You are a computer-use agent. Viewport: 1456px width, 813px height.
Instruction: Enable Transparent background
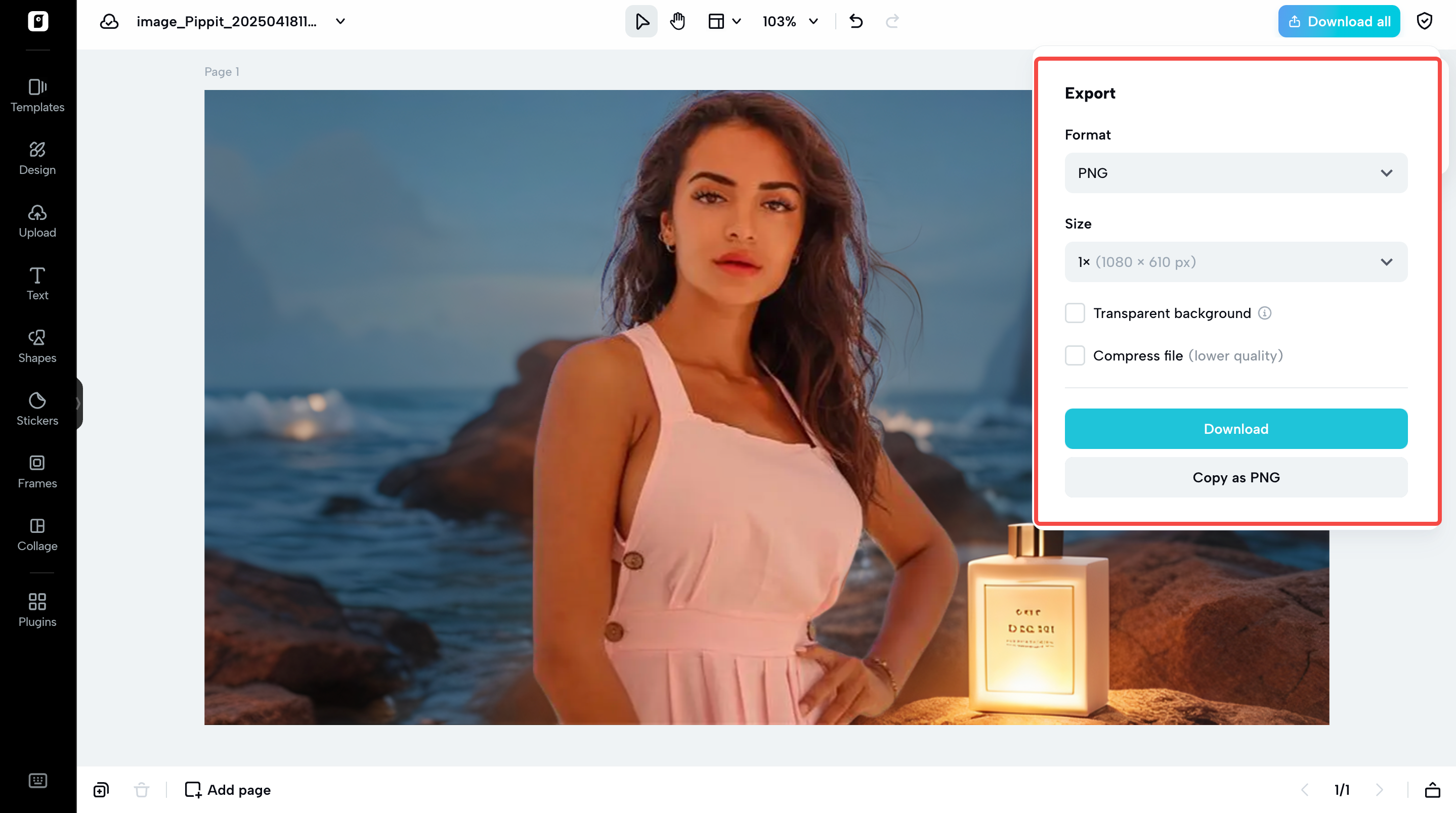click(1075, 312)
